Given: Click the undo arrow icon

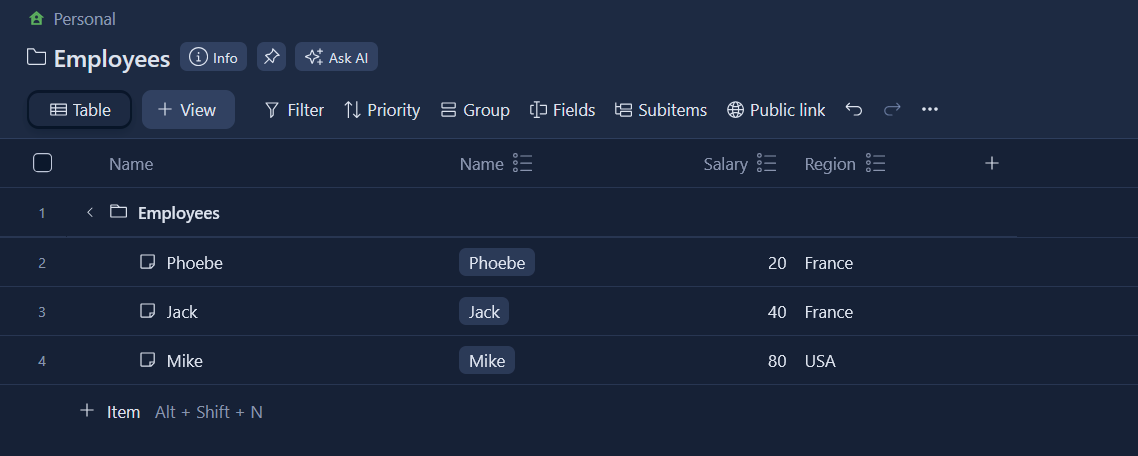Looking at the screenshot, I should point(853,110).
